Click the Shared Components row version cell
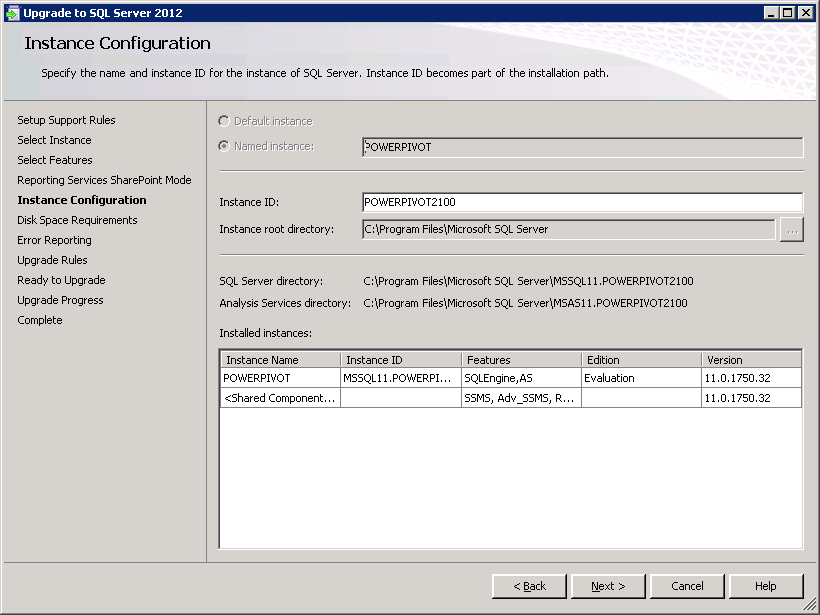Screen dimensions: 820x615 coord(751,398)
